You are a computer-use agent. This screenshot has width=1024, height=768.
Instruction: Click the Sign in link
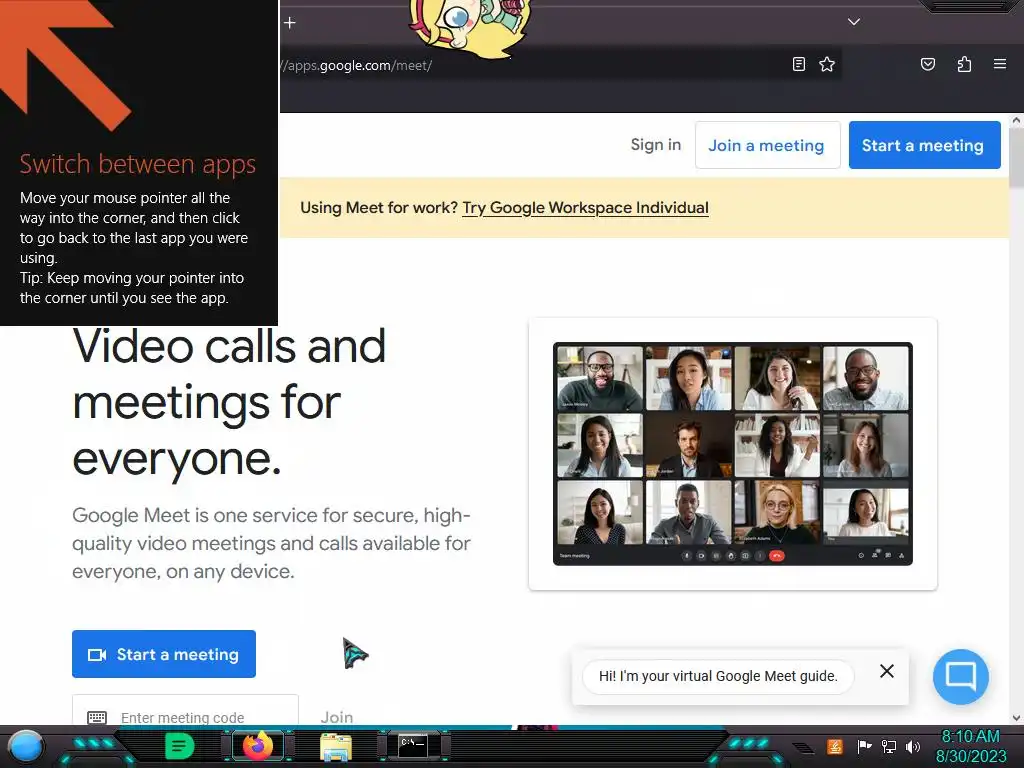pyautogui.click(x=656, y=144)
